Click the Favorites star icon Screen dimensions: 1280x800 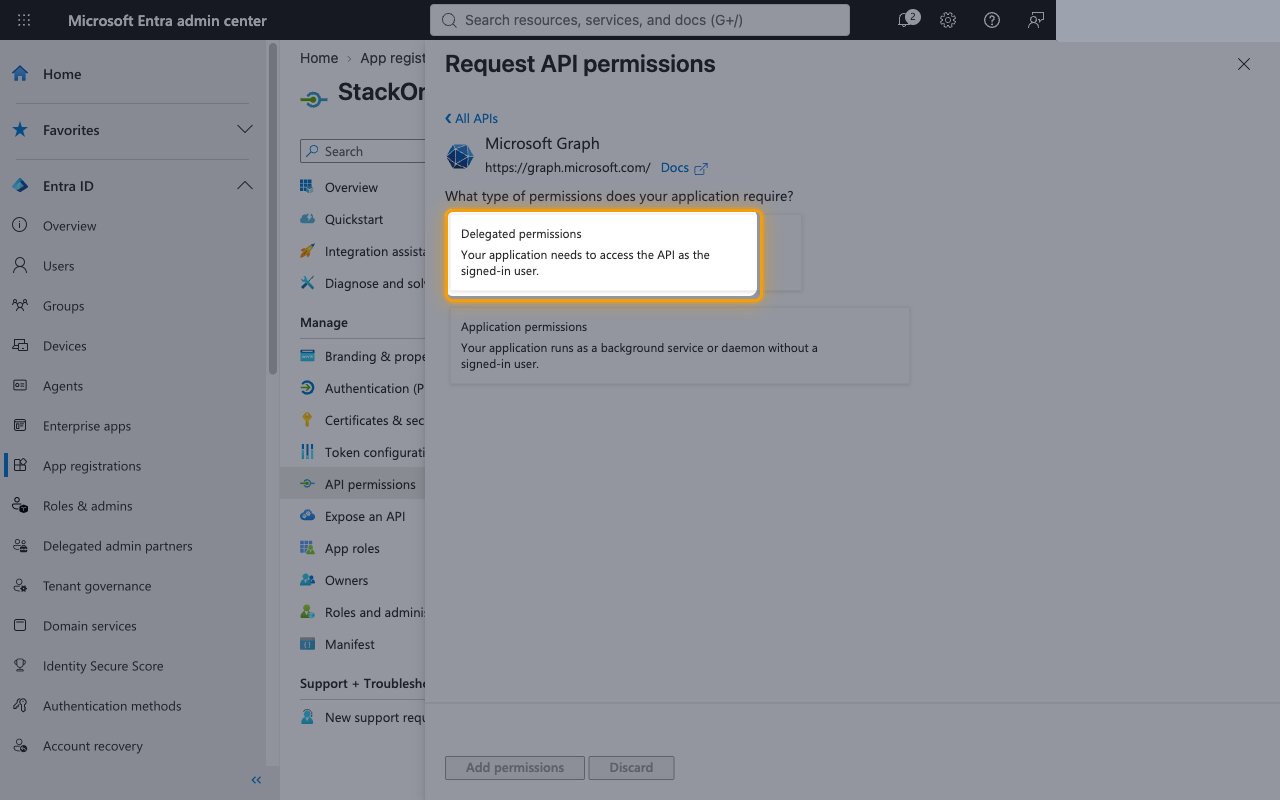[20, 130]
